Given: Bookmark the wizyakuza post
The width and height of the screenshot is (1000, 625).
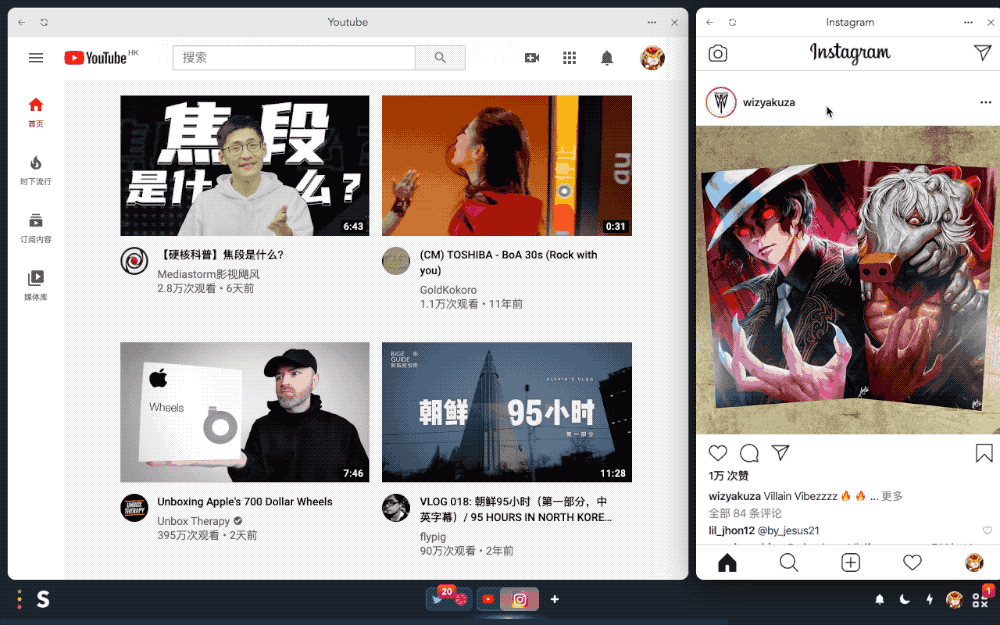Looking at the screenshot, I should [x=984, y=453].
